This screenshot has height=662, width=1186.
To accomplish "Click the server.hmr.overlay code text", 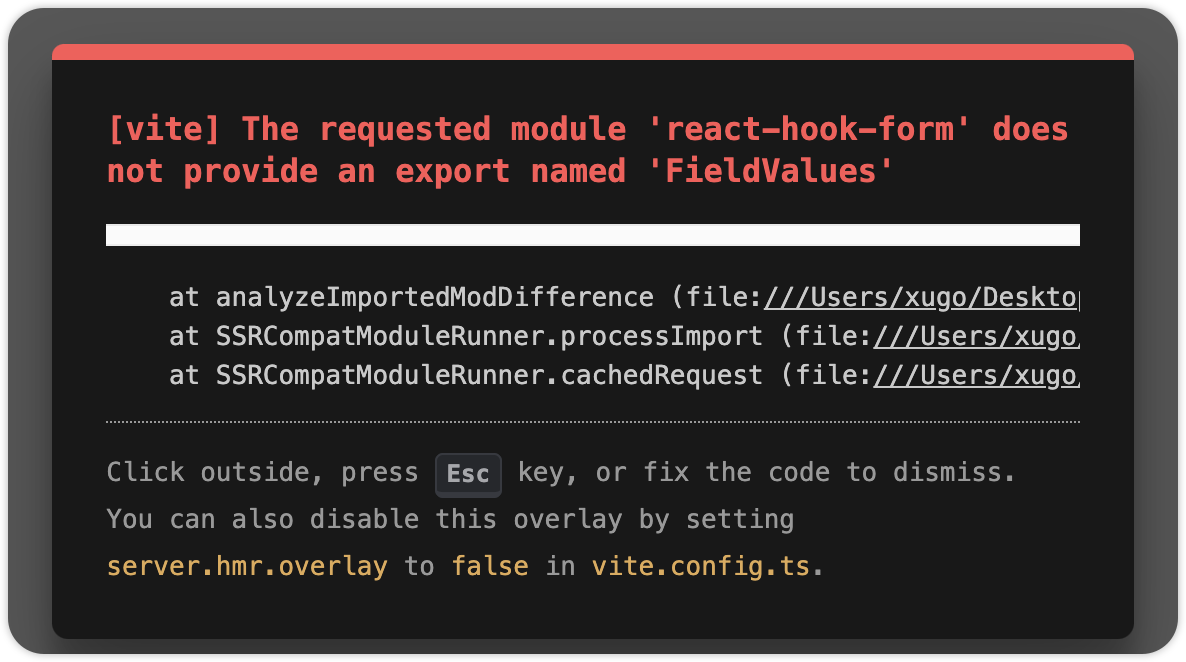I will pyautogui.click(x=247, y=566).
